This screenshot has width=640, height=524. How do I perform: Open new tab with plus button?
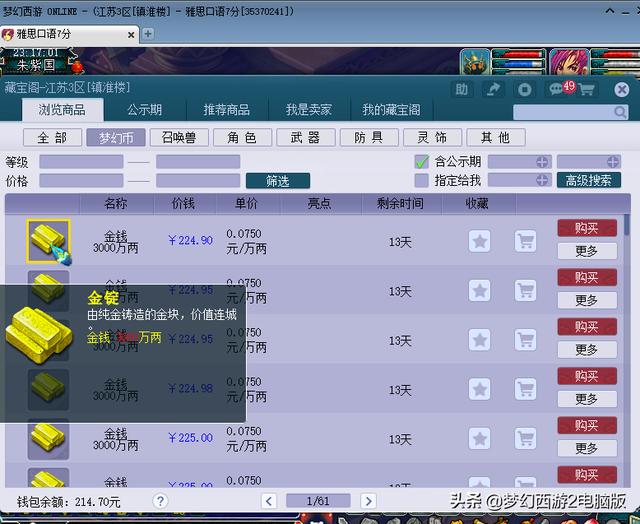148,33
